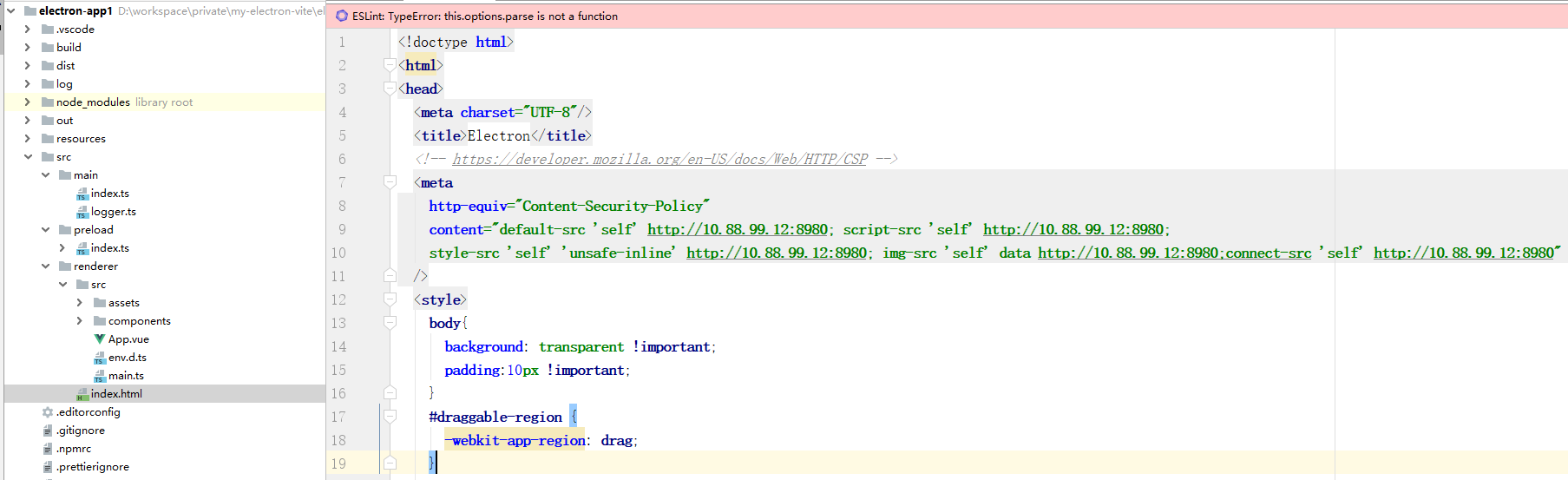Screen dimensions: 1568x480
Task: Select the .vscode folder icon
Action: pos(48,30)
